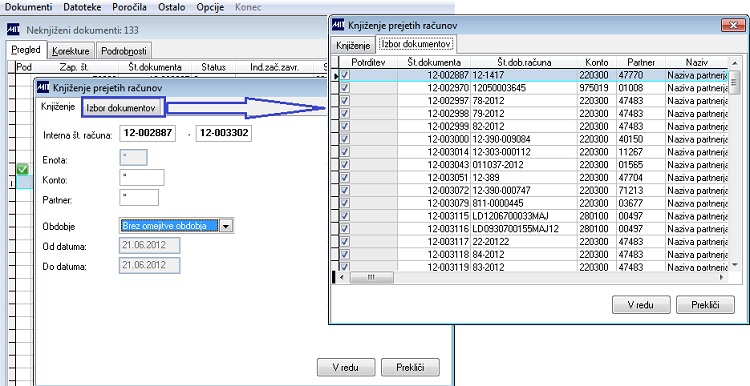This screenshot has width=750, height=386.
Task: Click first Interna št. računa field 12-002887
Action: click(x=147, y=133)
